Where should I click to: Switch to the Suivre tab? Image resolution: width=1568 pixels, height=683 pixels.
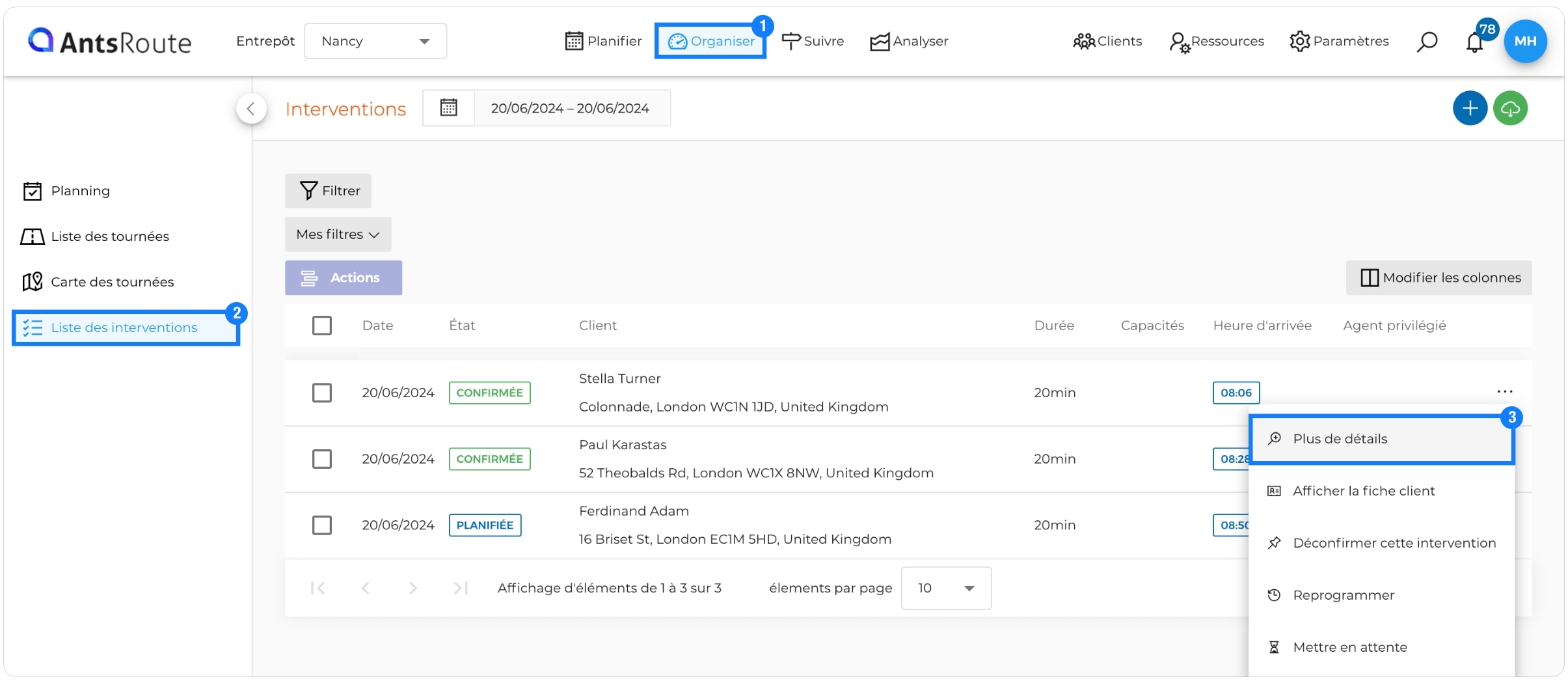[x=813, y=41]
